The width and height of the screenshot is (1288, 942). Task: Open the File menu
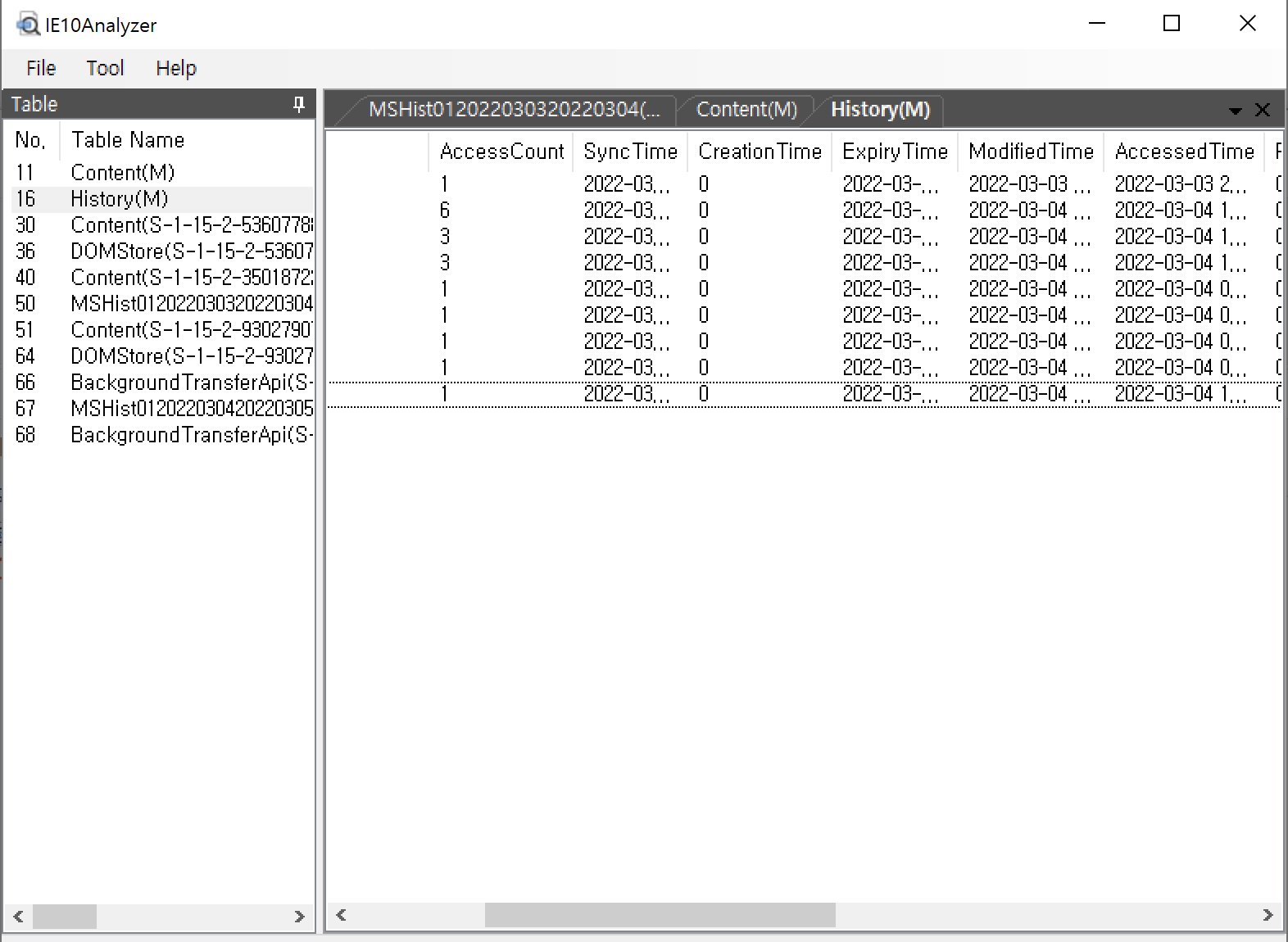41,68
